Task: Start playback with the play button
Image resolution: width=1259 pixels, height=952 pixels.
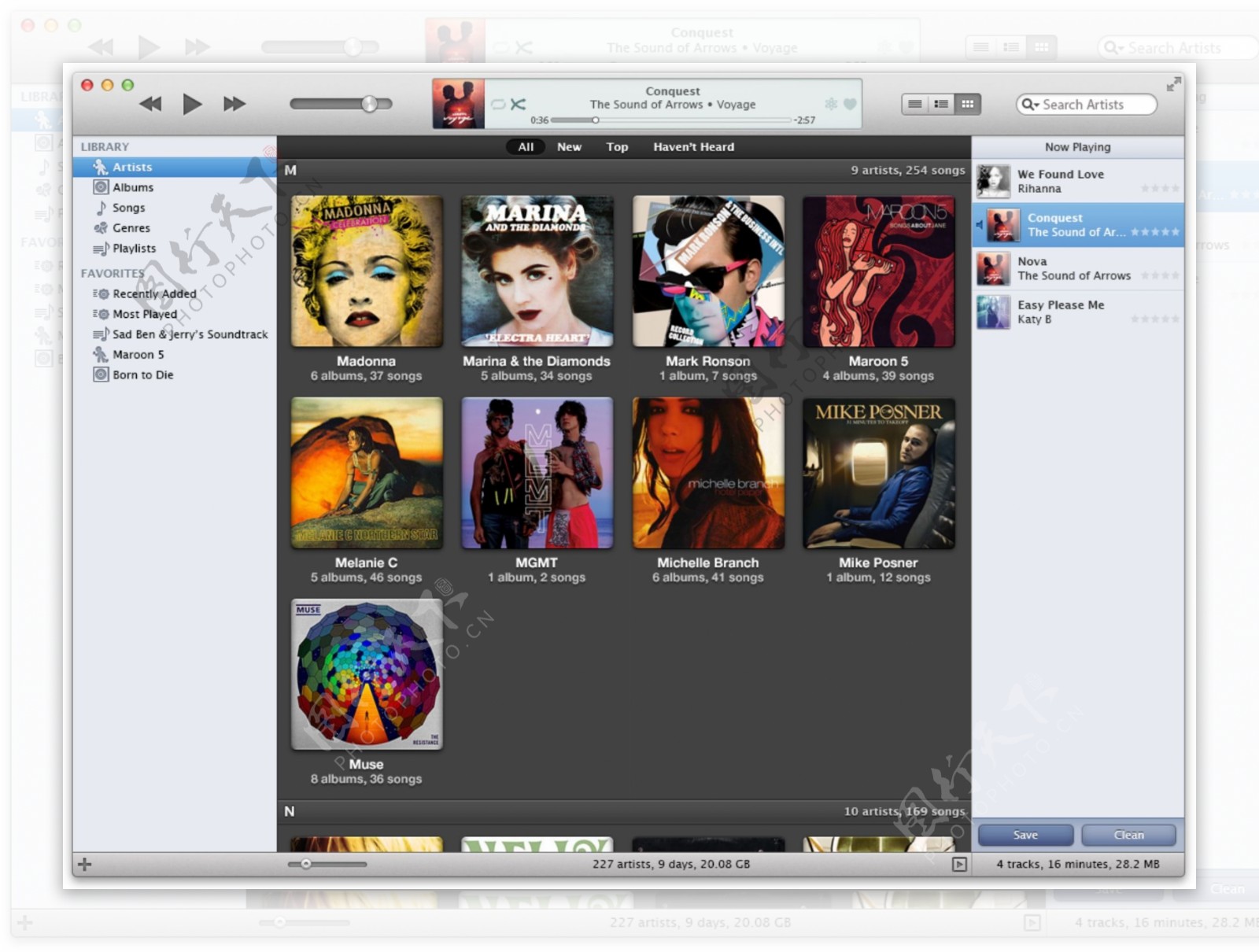Action: [x=192, y=104]
